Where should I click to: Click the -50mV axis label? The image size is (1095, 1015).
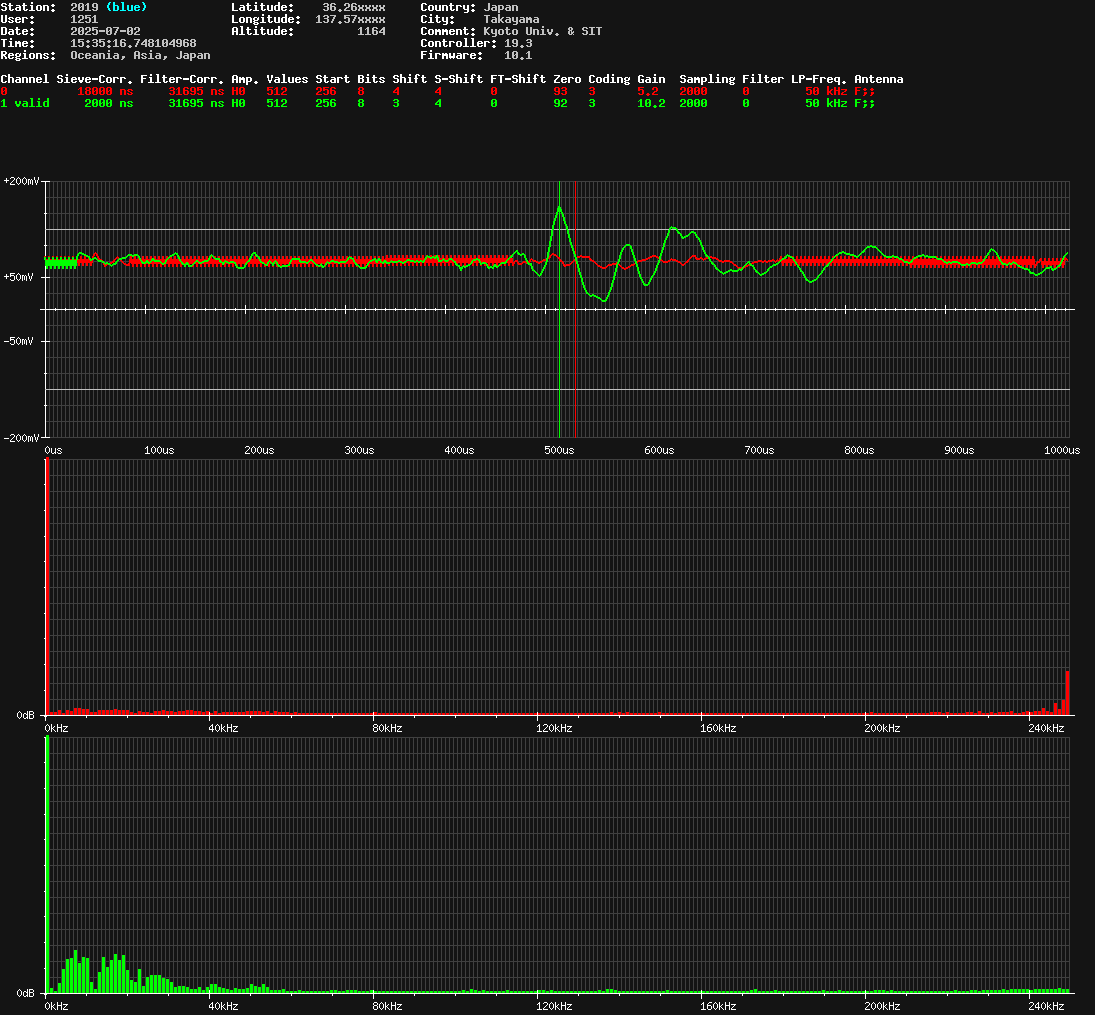(x=18, y=342)
